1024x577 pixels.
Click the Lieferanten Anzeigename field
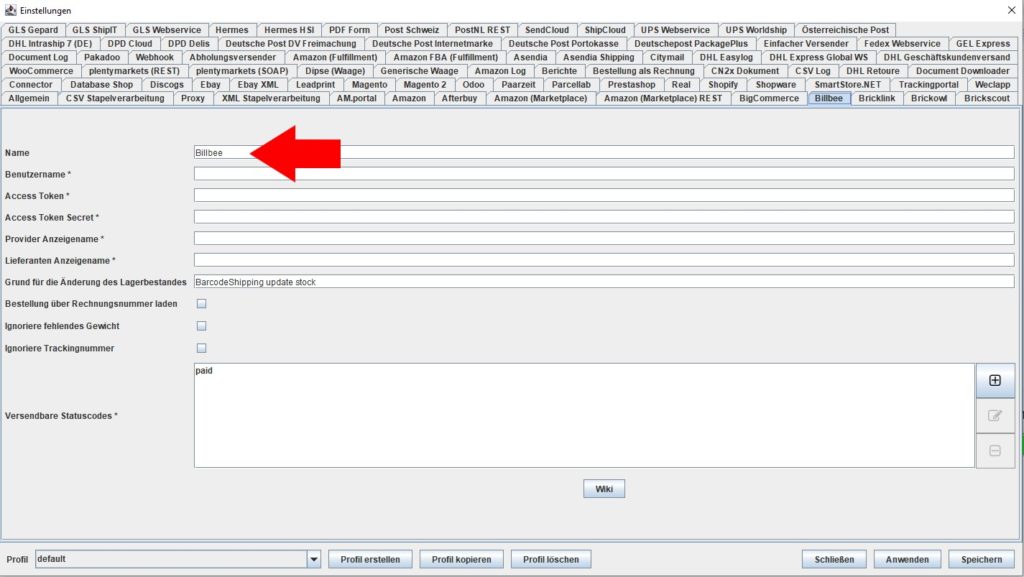tap(604, 260)
